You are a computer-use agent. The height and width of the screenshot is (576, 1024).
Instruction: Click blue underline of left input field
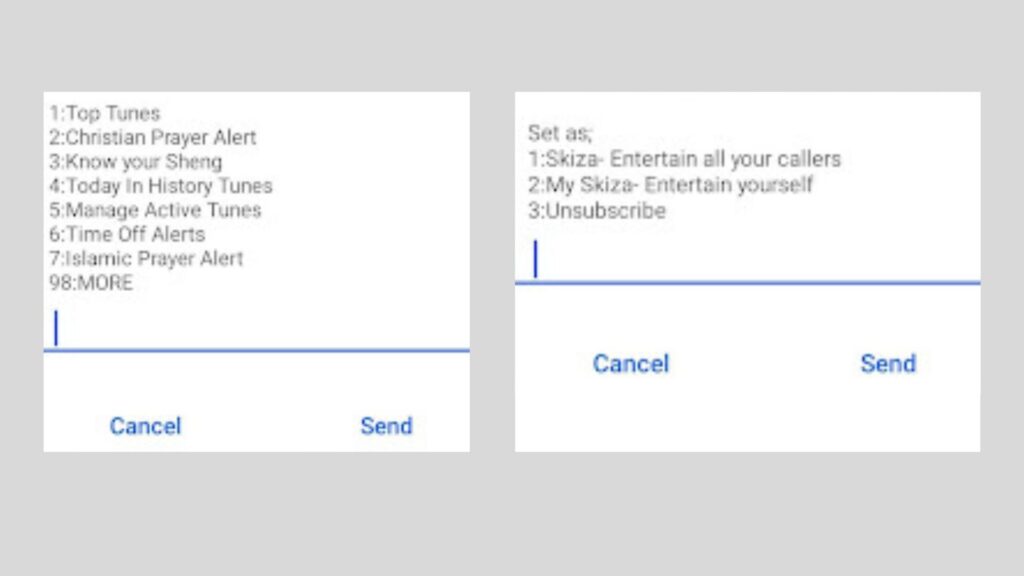coord(257,351)
